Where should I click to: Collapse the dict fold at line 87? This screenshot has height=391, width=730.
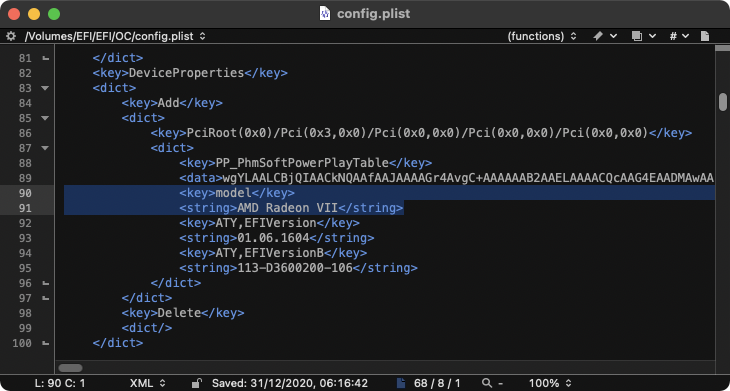(x=45, y=148)
